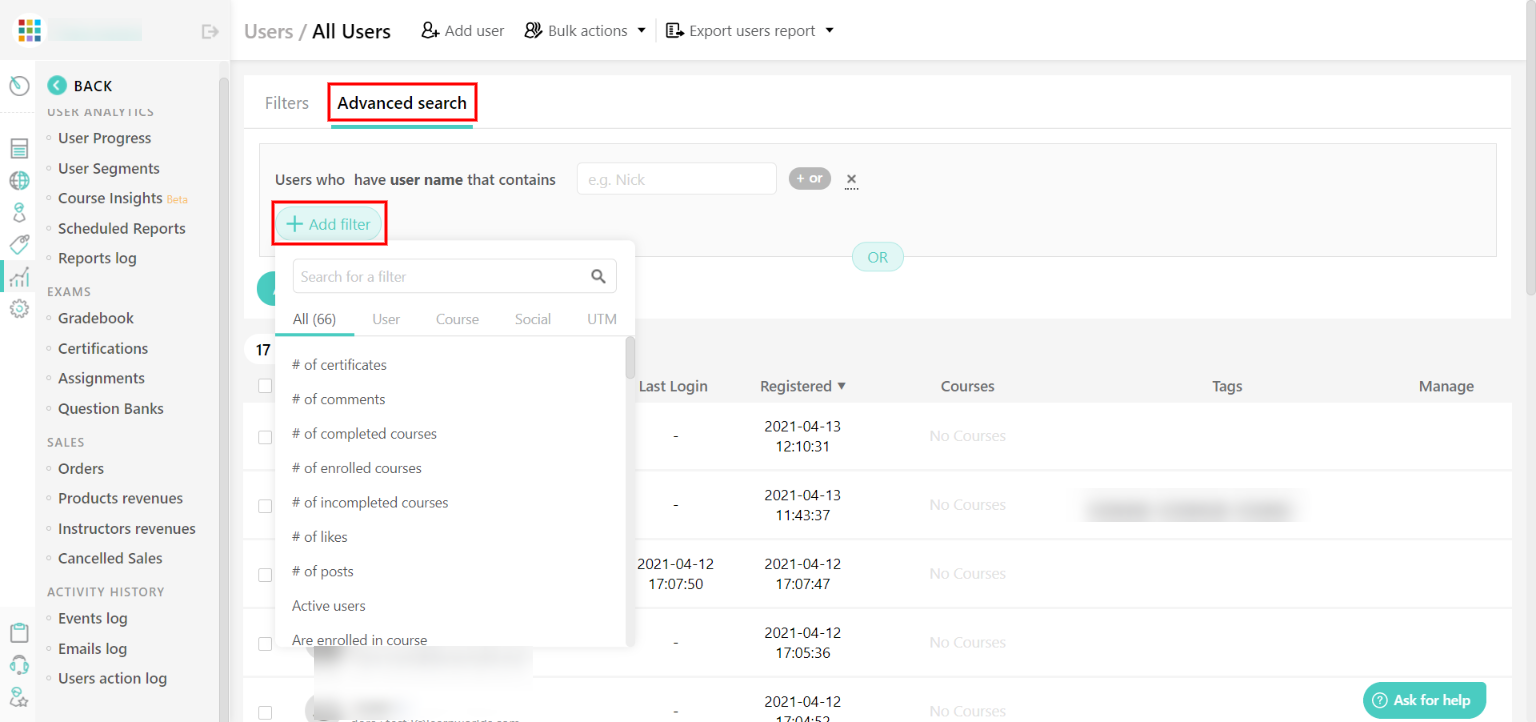The width and height of the screenshot is (1536, 722).
Task: Switch to the Filters tab
Action: click(x=287, y=102)
